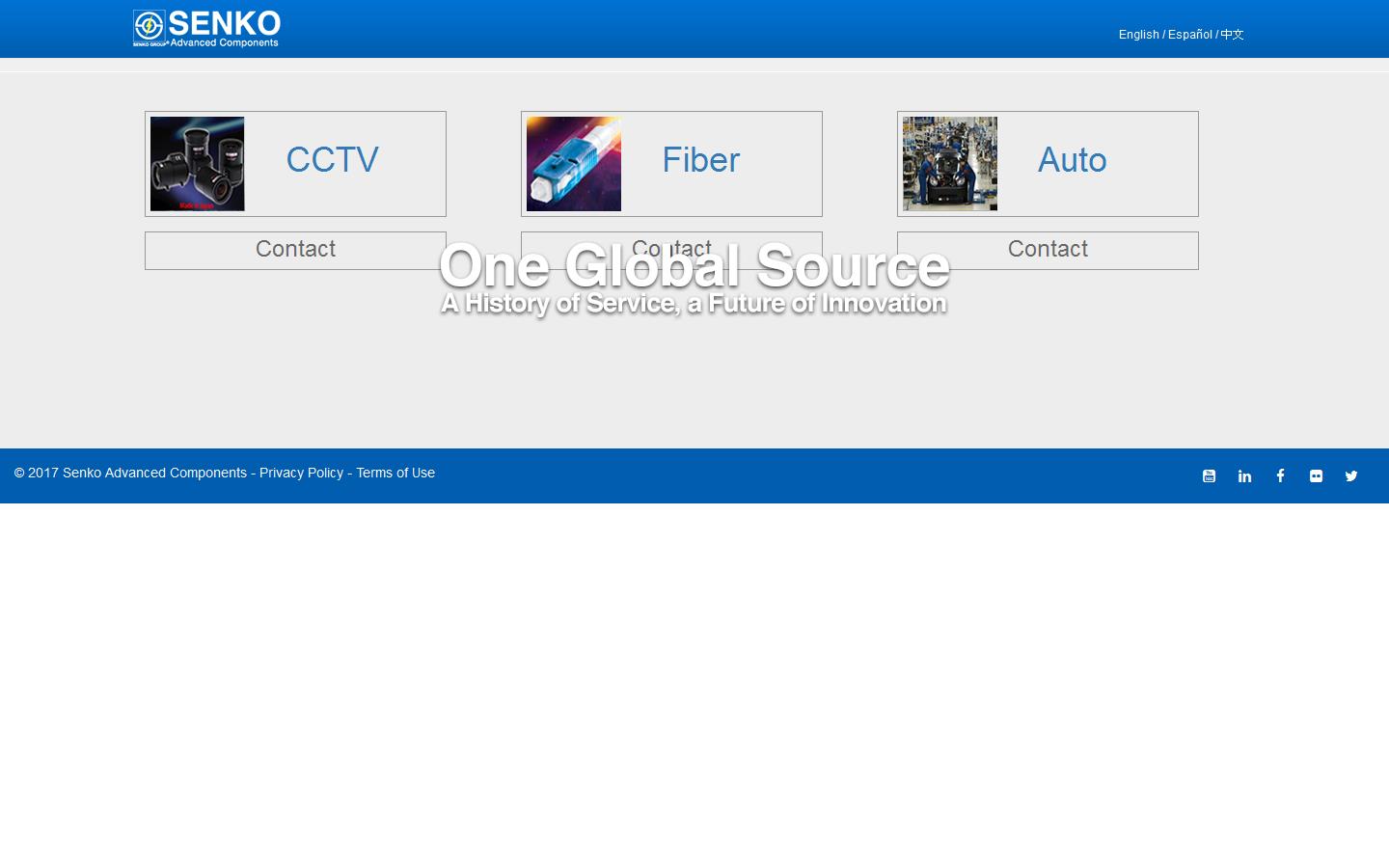Screen dimensions: 1389x868
Task: Open the CCTV section panel
Action: (332, 160)
